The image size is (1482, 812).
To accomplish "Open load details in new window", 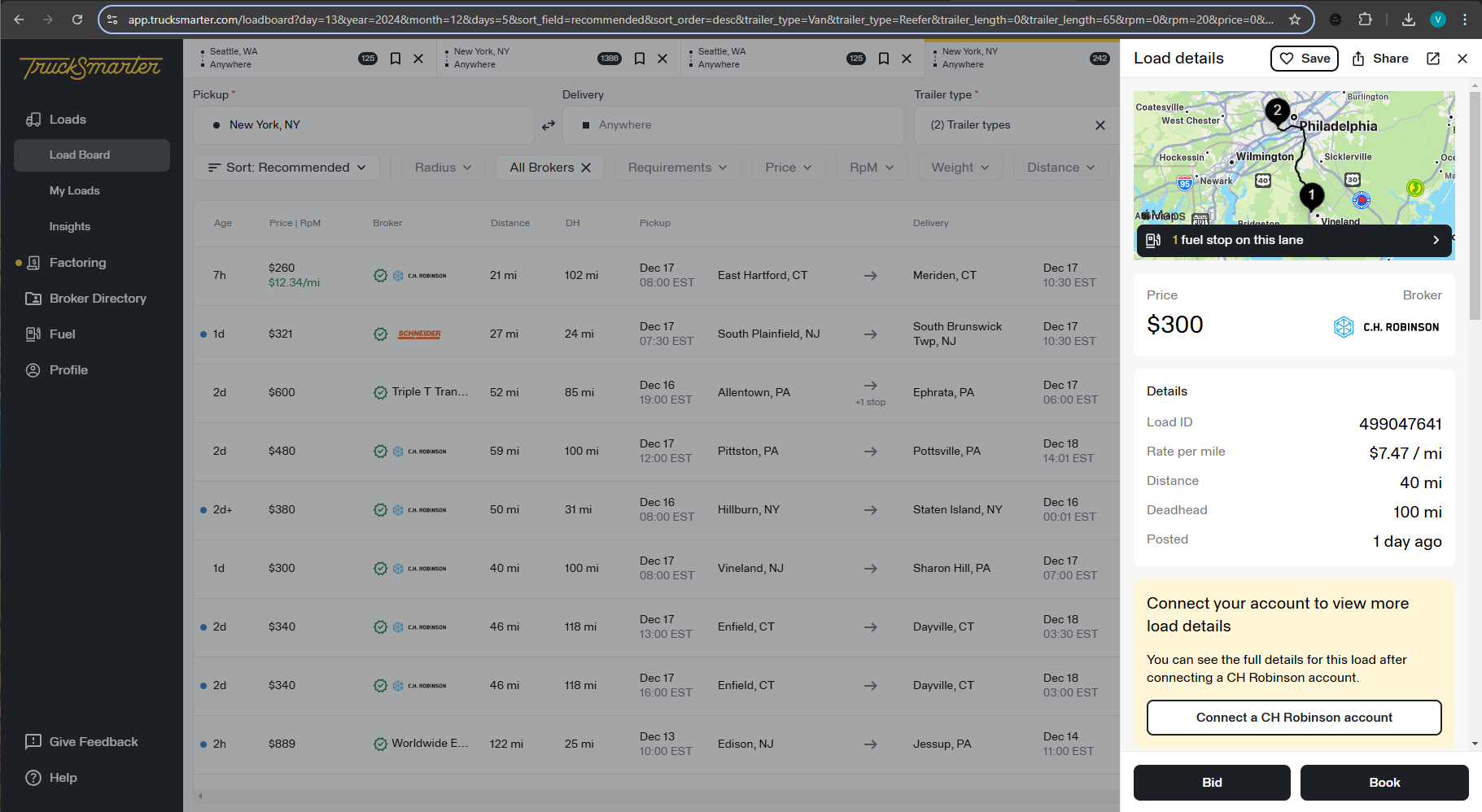I will tap(1433, 59).
